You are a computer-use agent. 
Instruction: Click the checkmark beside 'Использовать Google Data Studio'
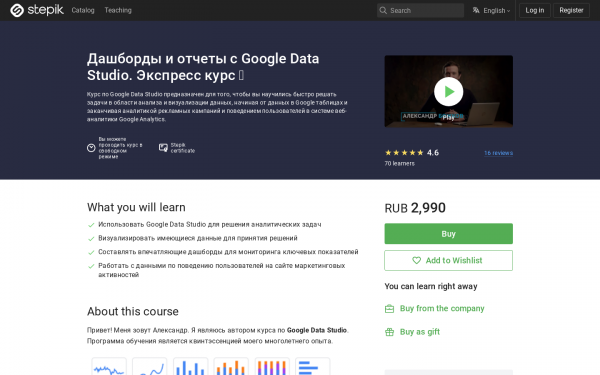pyautogui.click(x=91, y=225)
